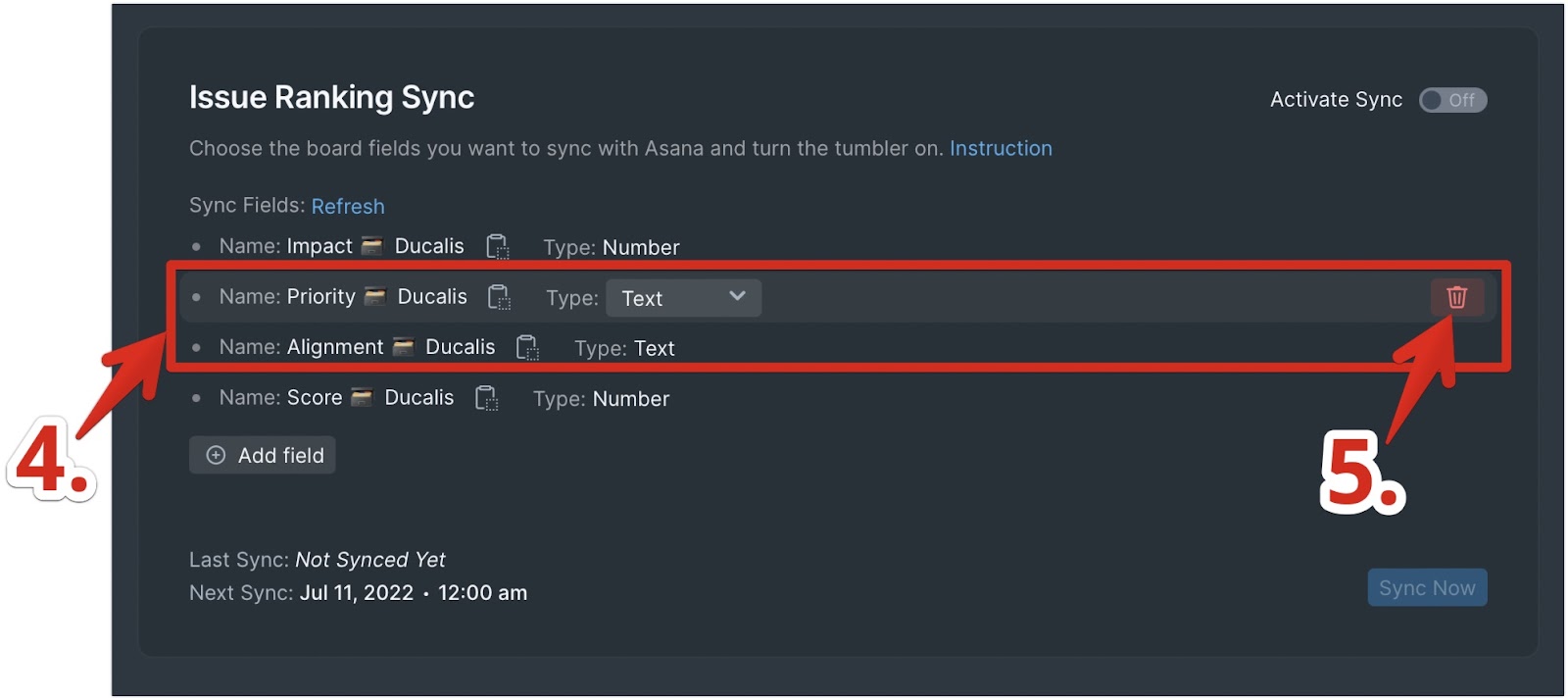1568x700 pixels.
Task: Select the Alignment field name
Action: click(335, 347)
